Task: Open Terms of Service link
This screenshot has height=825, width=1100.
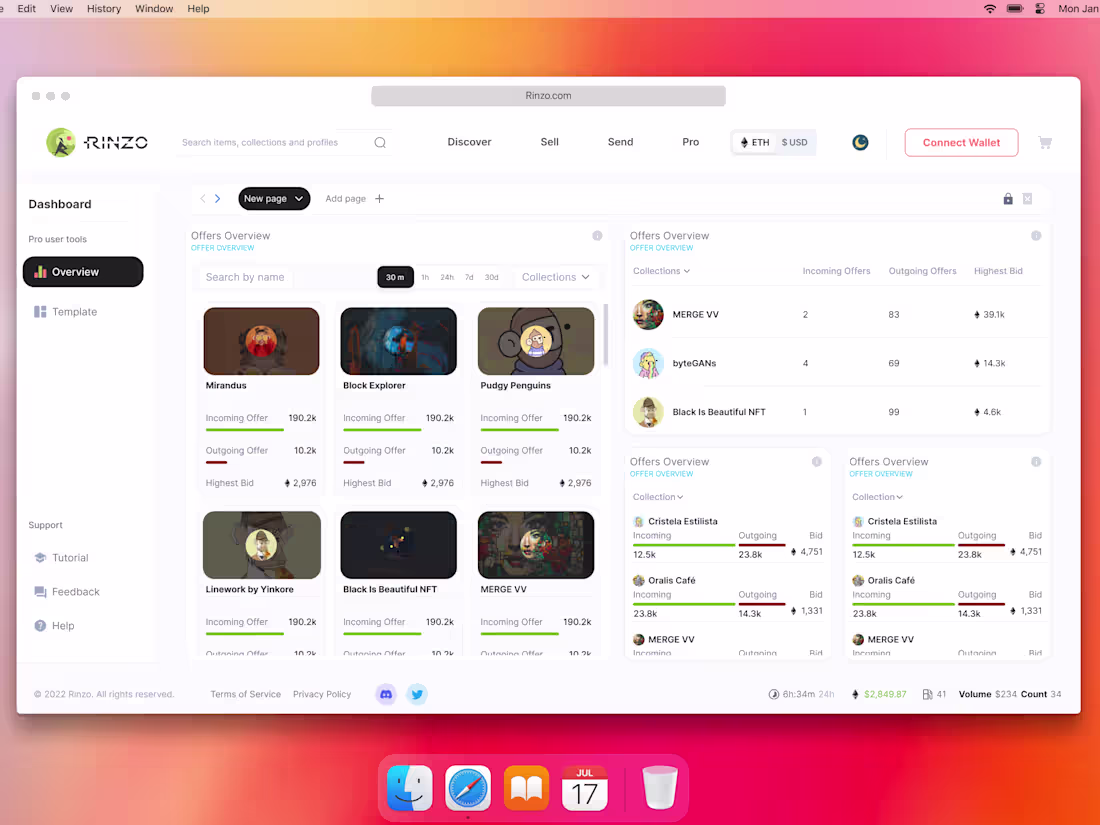Action: coord(246,694)
